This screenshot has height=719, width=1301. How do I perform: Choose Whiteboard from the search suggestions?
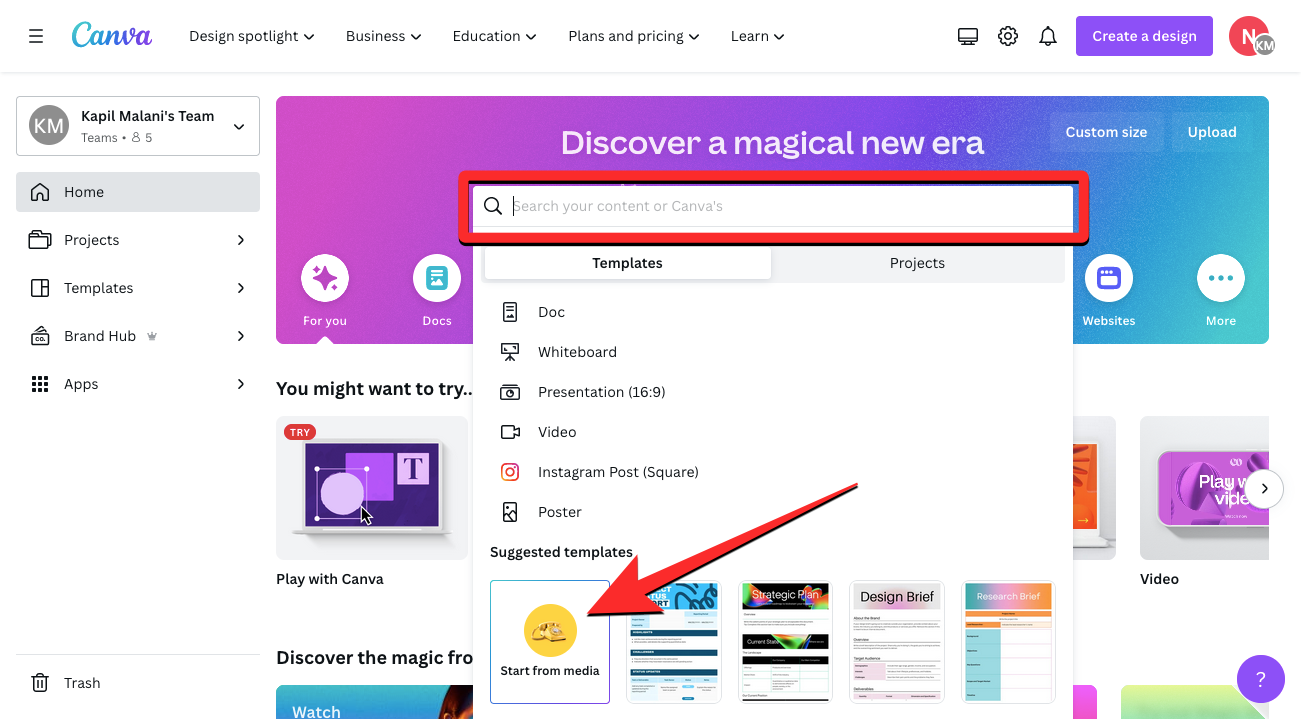coord(577,352)
